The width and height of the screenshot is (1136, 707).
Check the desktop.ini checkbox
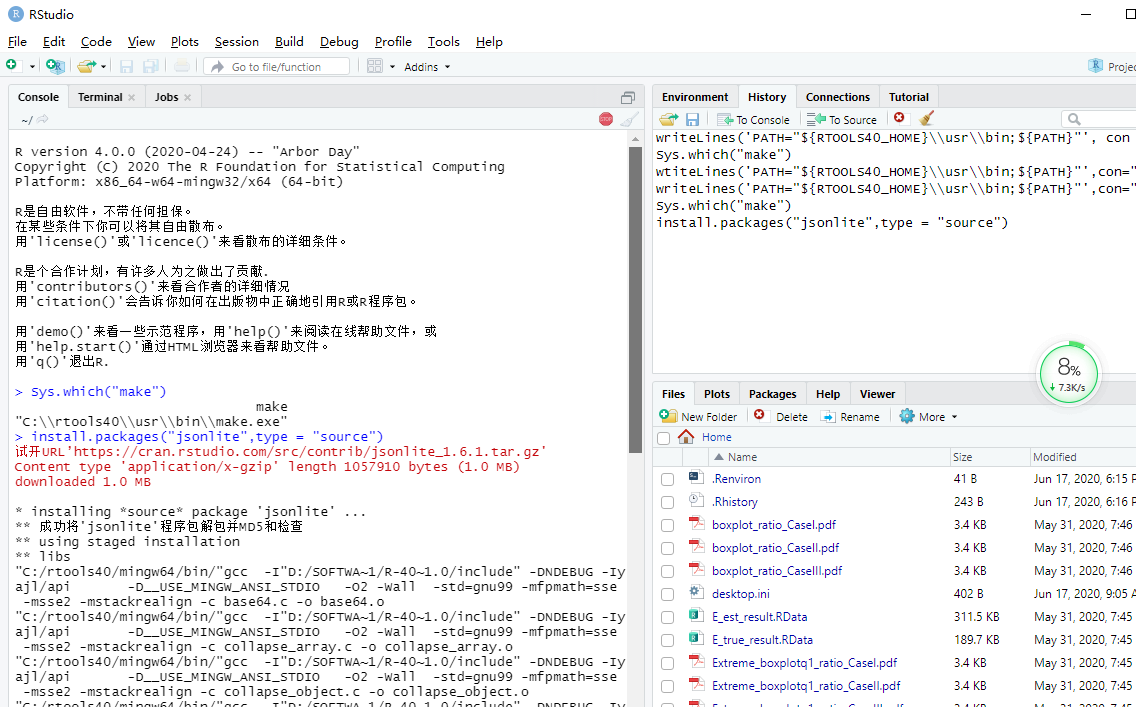point(667,595)
